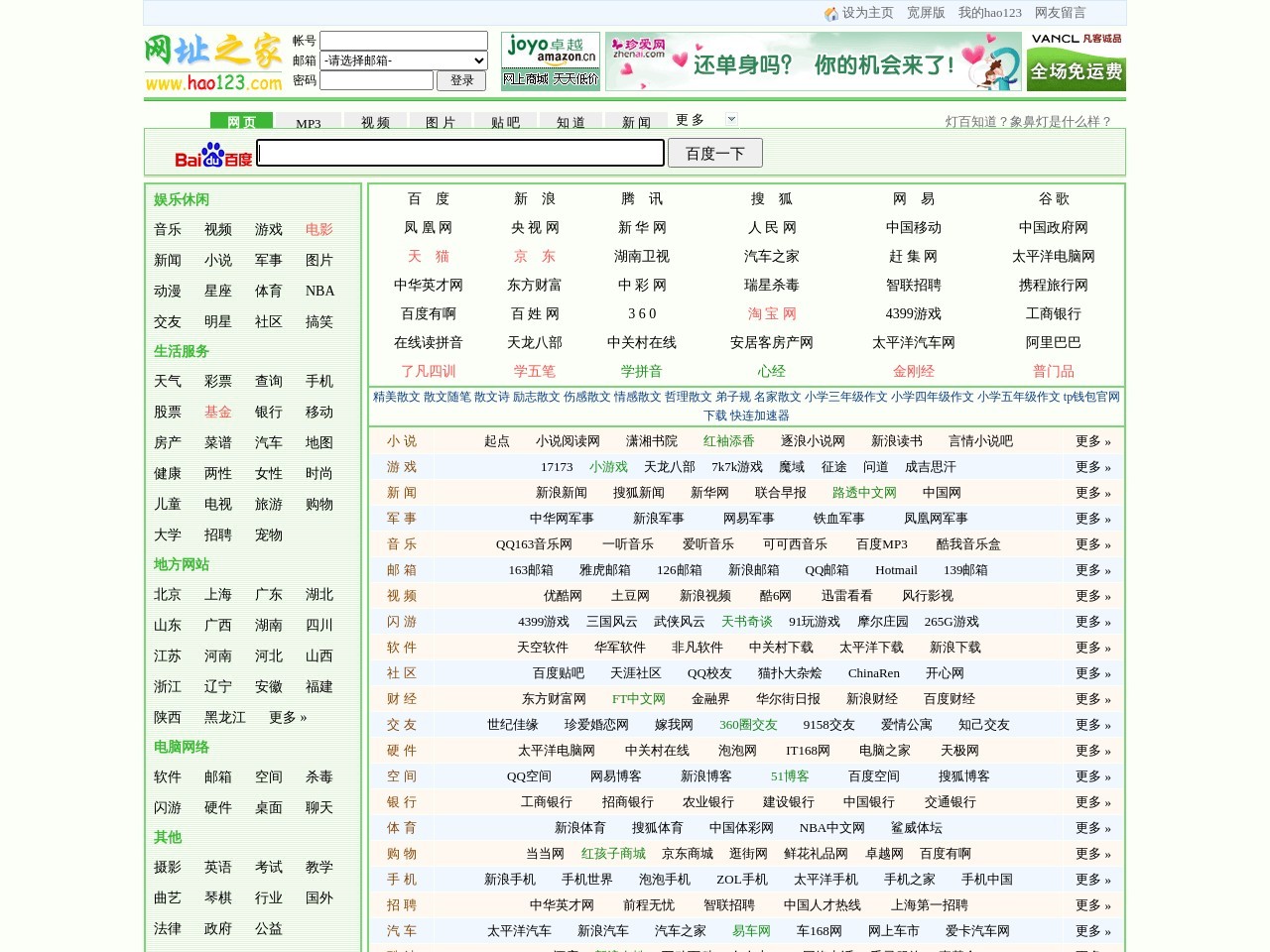Image resolution: width=1270 pixels, height=952 pixels.
Task: Switch to the 网页 search tab
Action: pyautogui.click(x=241, y=121)
